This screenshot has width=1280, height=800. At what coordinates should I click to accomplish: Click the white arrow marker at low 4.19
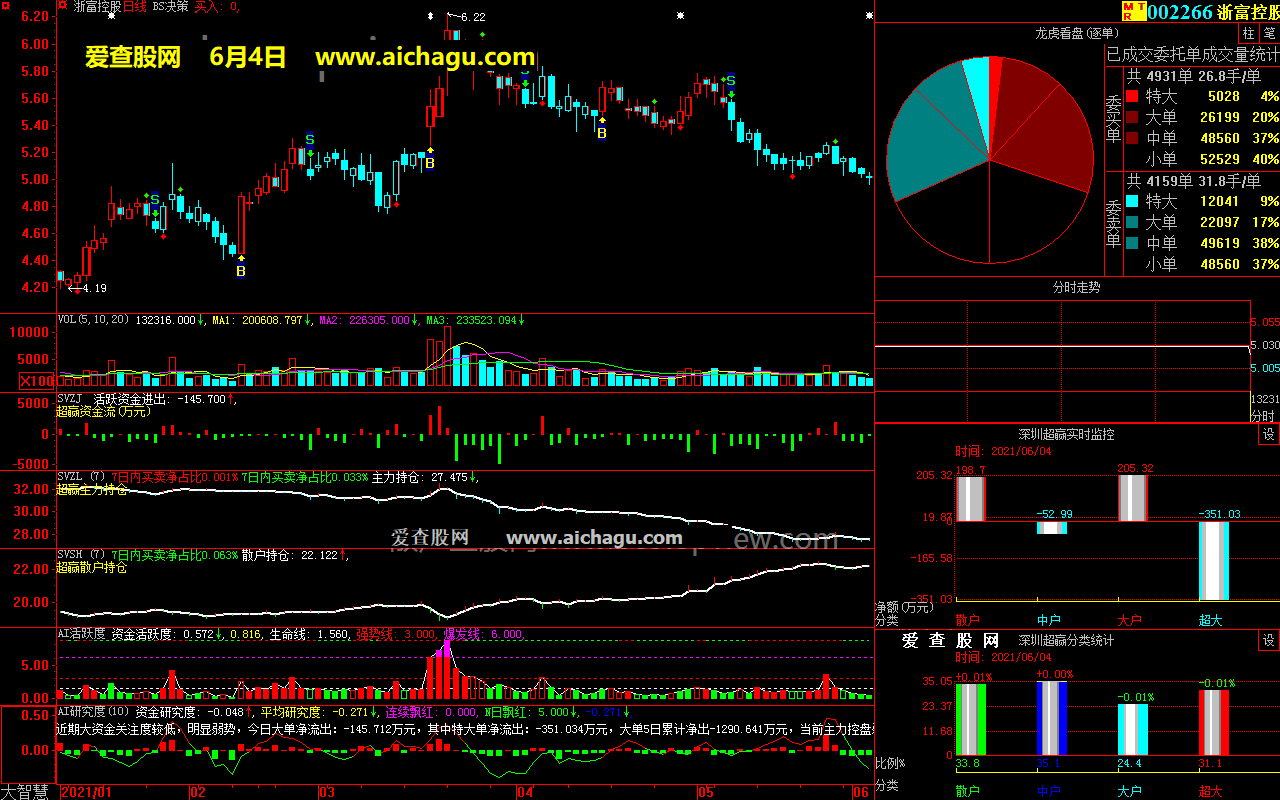click(x=73, y=288)
